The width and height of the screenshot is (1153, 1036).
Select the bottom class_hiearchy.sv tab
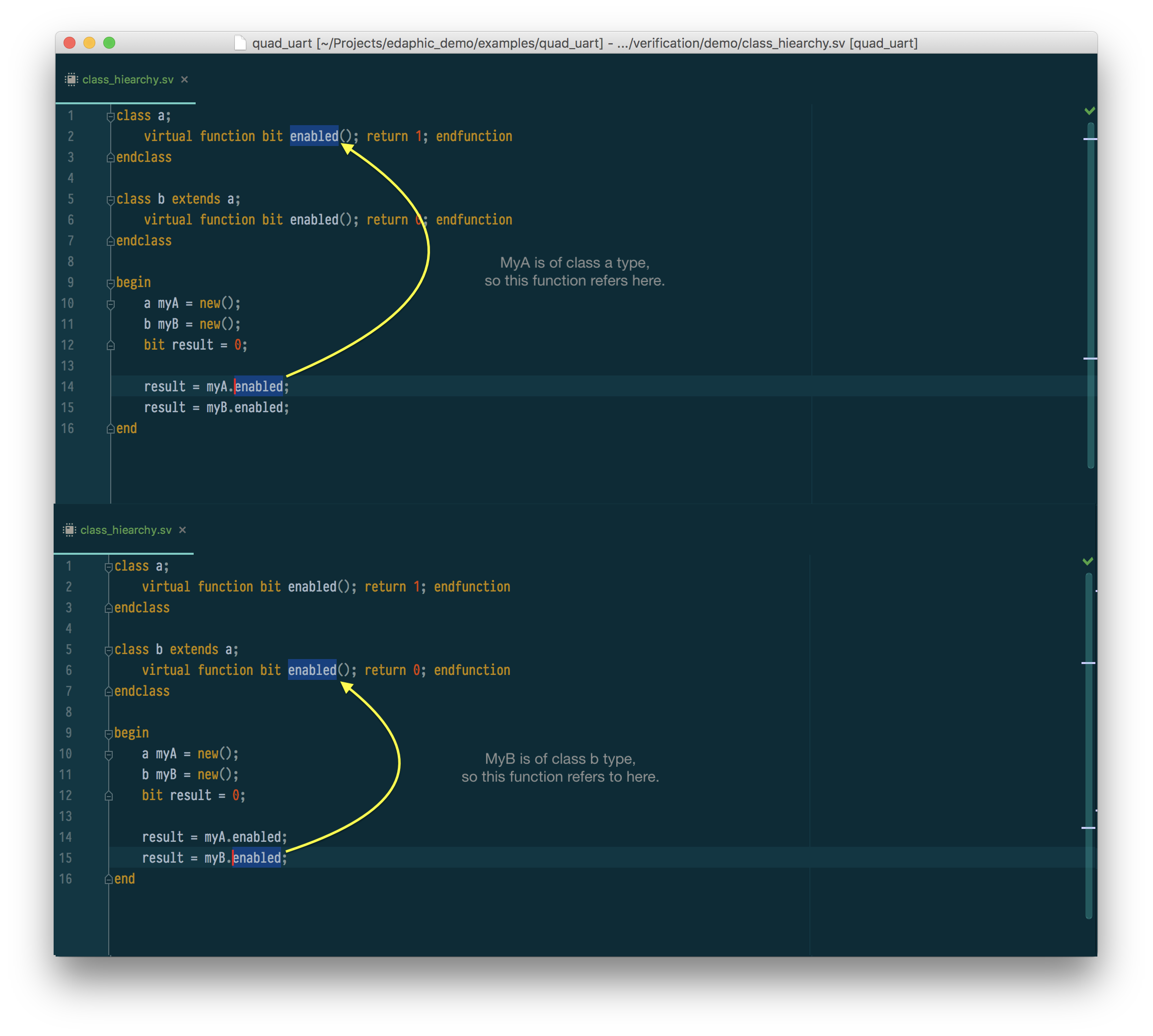[126, 530]
